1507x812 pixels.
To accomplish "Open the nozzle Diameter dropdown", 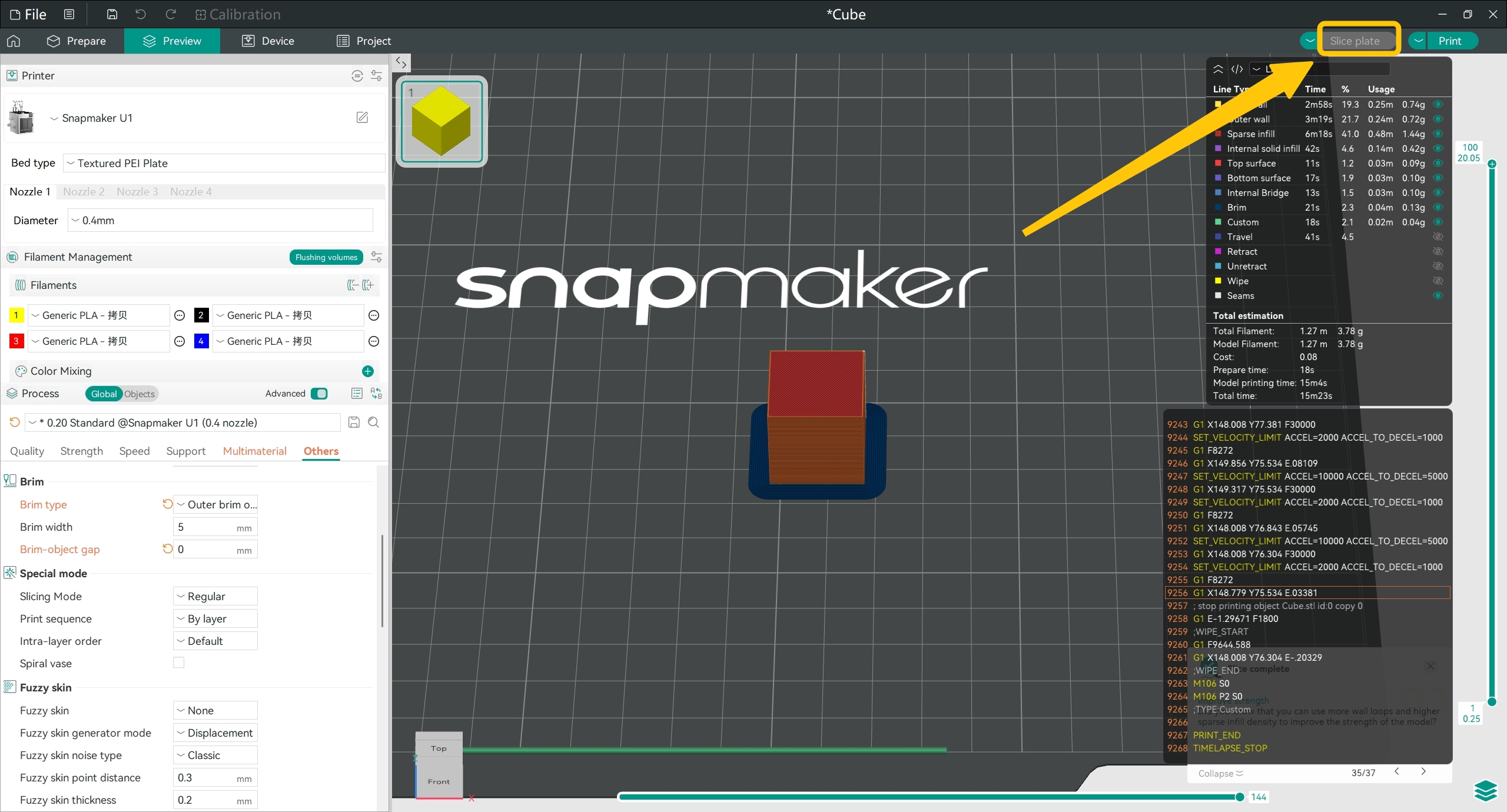I will coord(220,220).
